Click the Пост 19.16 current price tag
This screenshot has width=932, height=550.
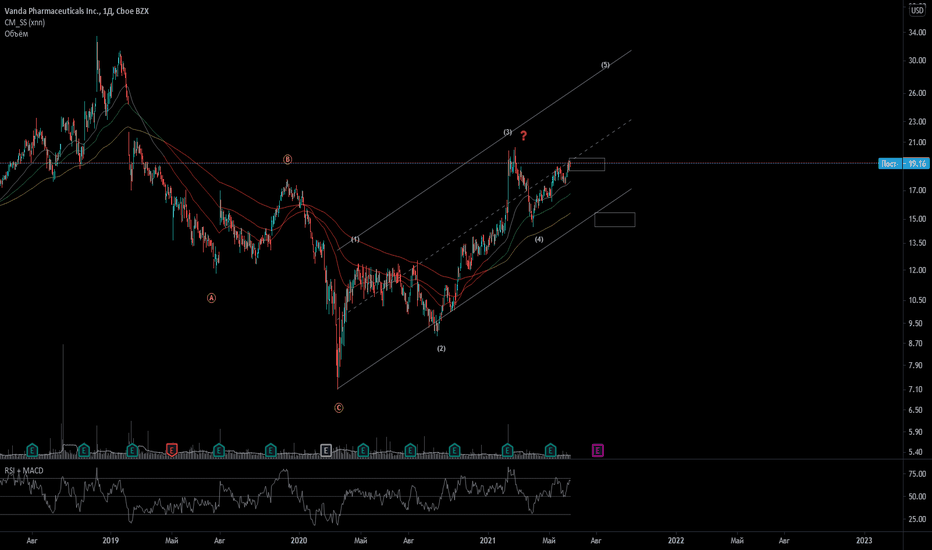tap(904, 164)
